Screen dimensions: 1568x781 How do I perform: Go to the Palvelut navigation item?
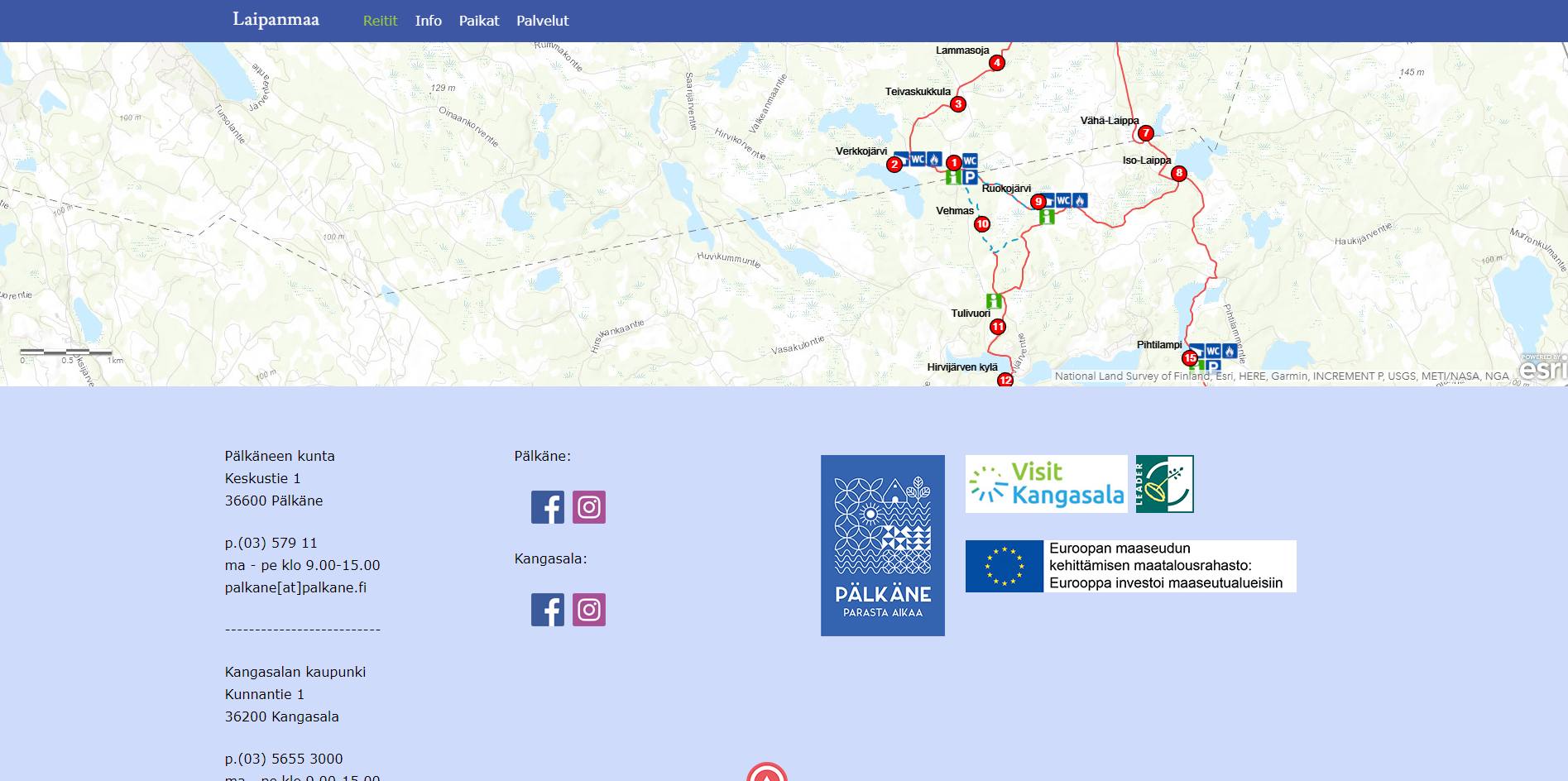[543, 21]
